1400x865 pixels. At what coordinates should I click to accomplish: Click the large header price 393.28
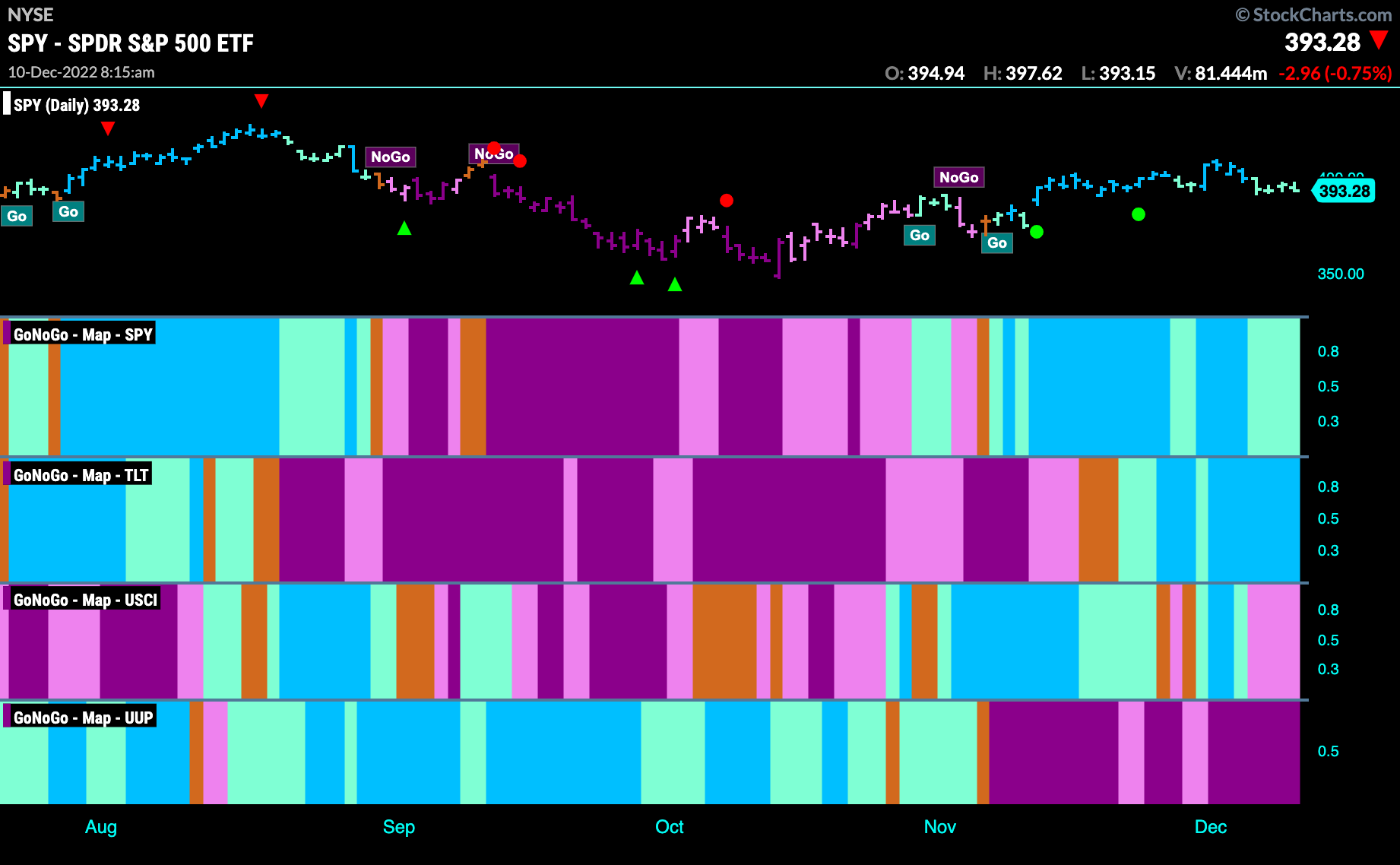click(1322, 43)
